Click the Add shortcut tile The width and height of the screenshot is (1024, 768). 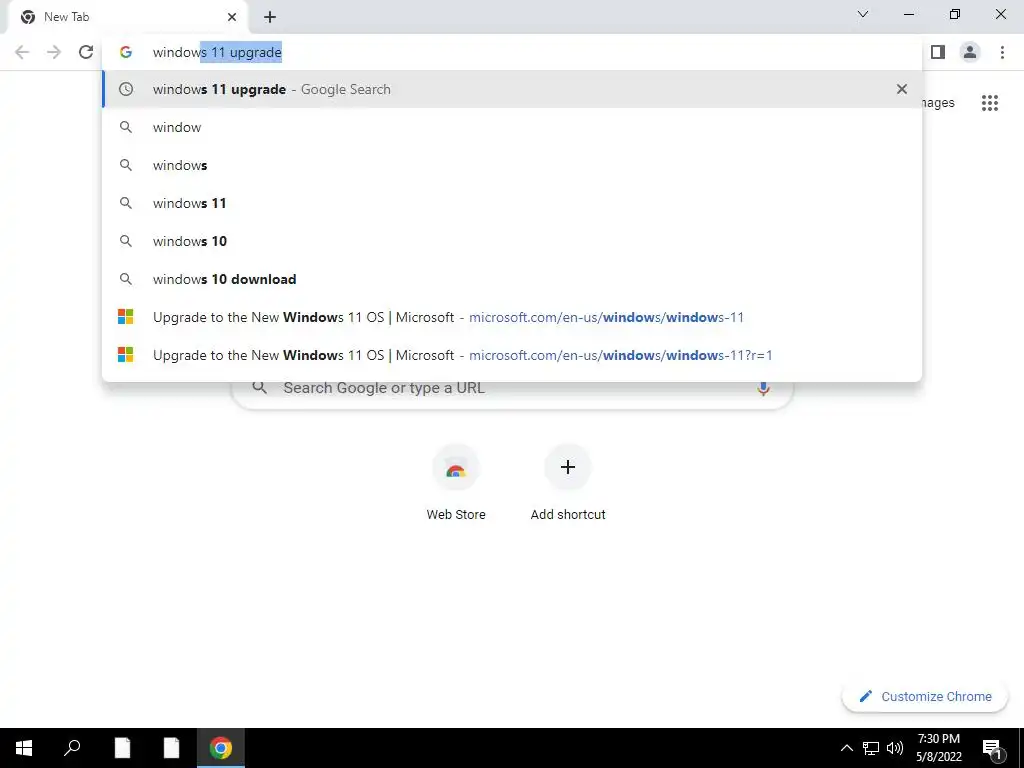(x=568, y=483)
